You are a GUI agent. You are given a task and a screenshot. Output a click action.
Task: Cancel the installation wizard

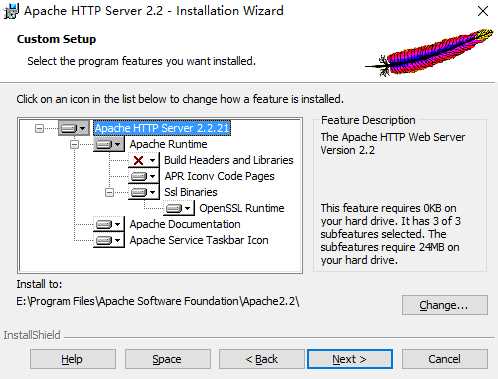[445, 359]
